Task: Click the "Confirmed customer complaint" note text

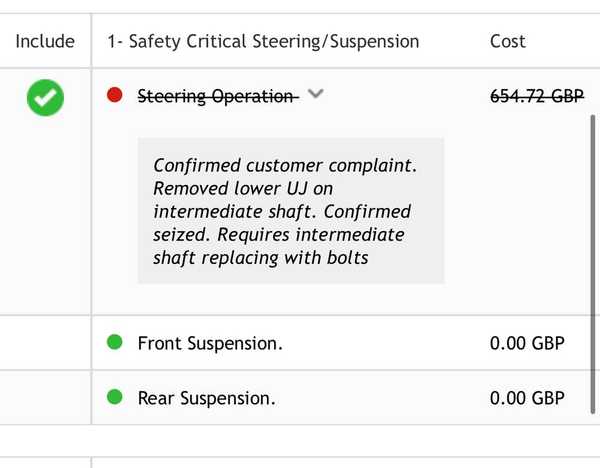Action: (272, 165)
